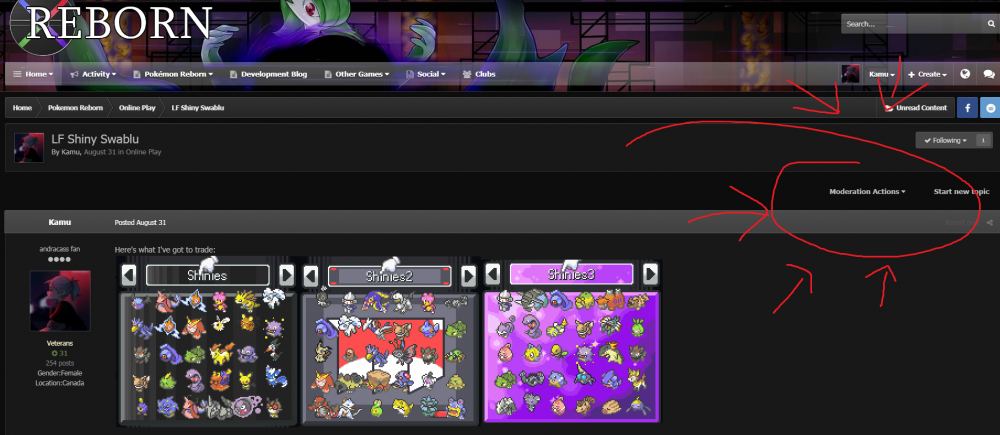Click the Home breadcrumb
Image resolution: width=1000 pixels, height=435 pixels.
[x=22, y=108]
